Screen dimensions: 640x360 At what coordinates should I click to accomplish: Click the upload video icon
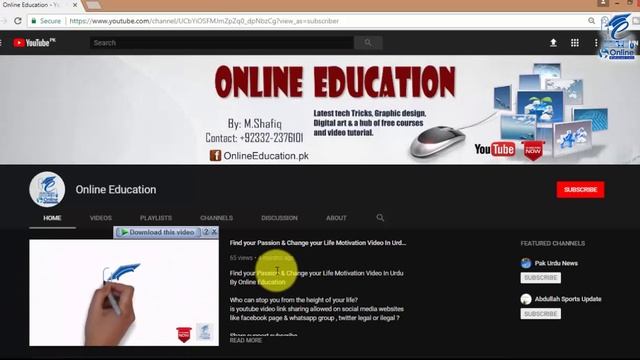click(553, 42)
